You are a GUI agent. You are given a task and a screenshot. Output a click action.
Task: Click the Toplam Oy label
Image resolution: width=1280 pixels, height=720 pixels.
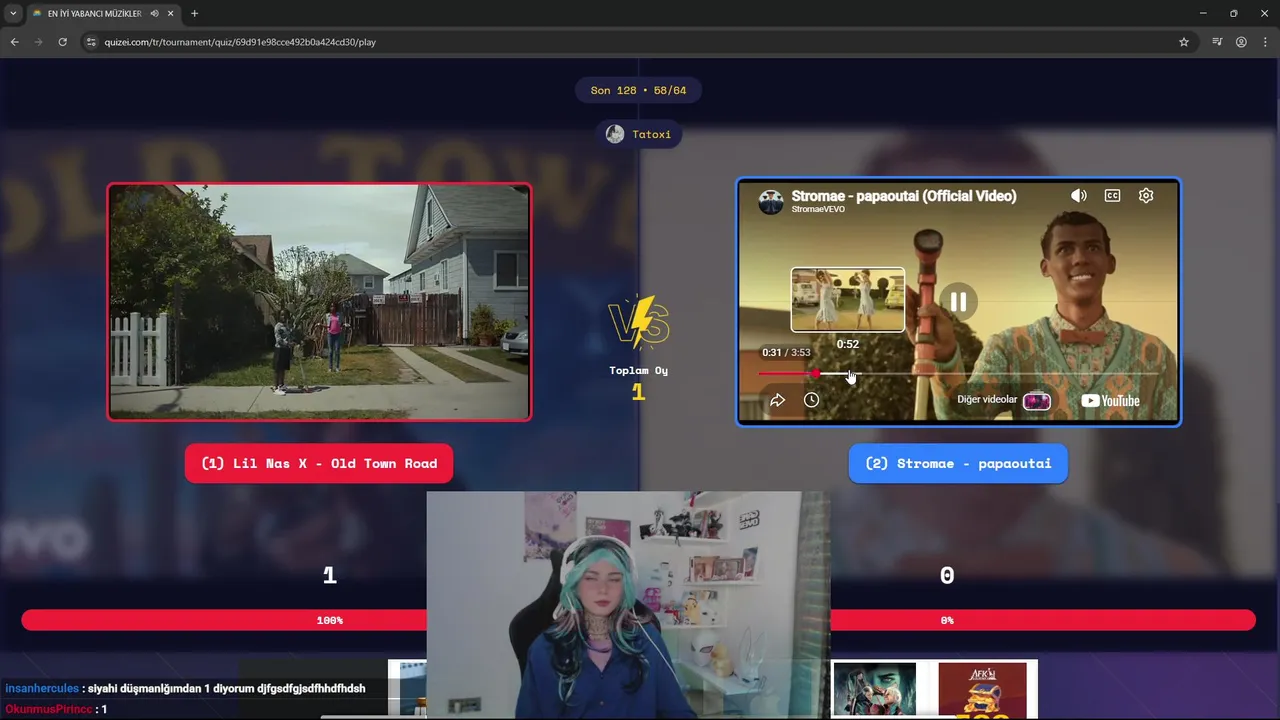tap(638, 370)
